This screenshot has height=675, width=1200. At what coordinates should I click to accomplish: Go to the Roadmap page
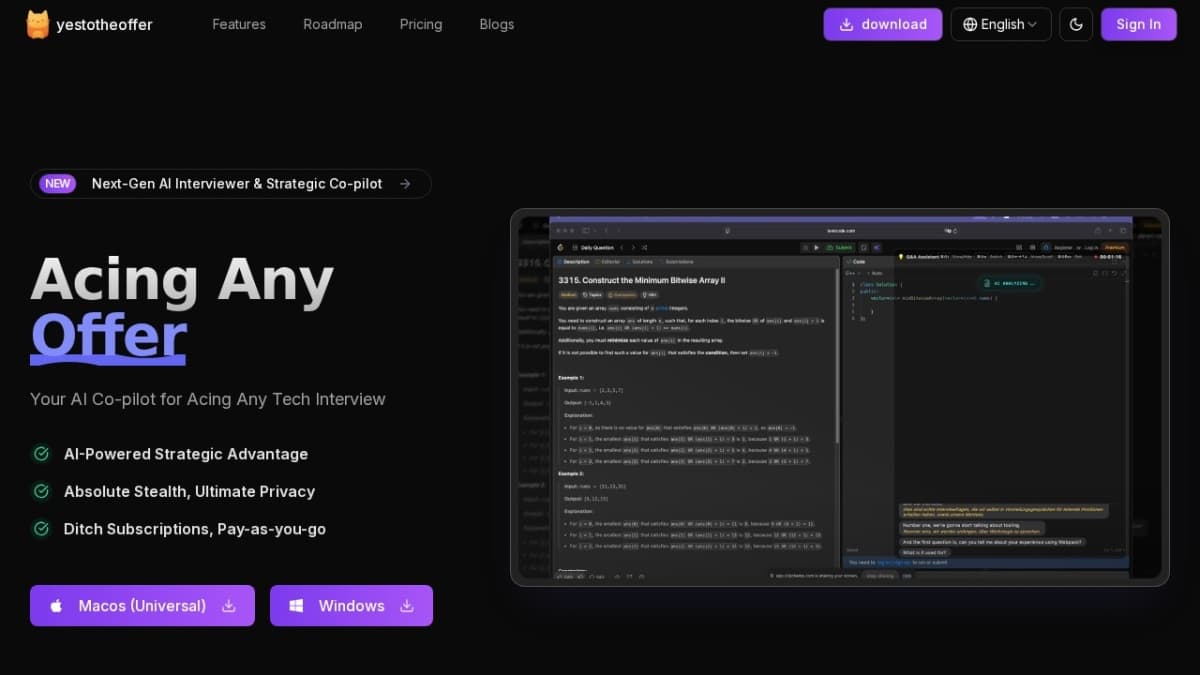click(333, 24)
